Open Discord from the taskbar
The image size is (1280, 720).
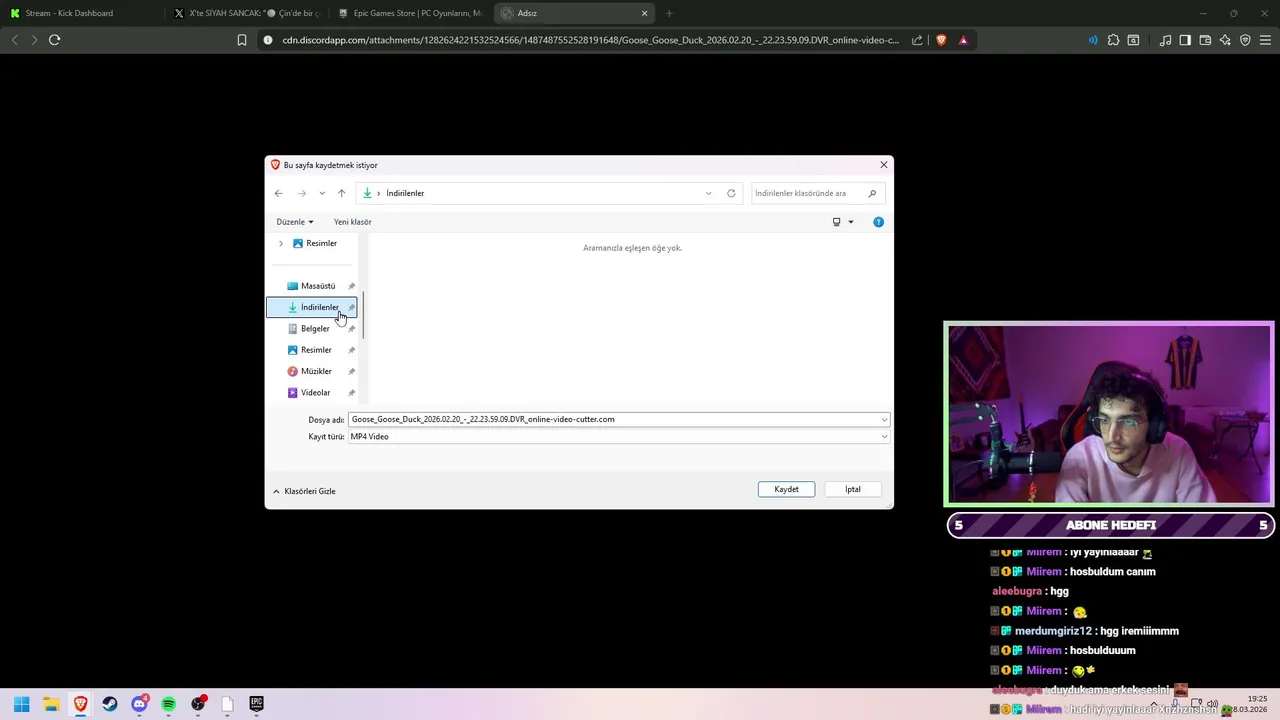tap(139, 704)
